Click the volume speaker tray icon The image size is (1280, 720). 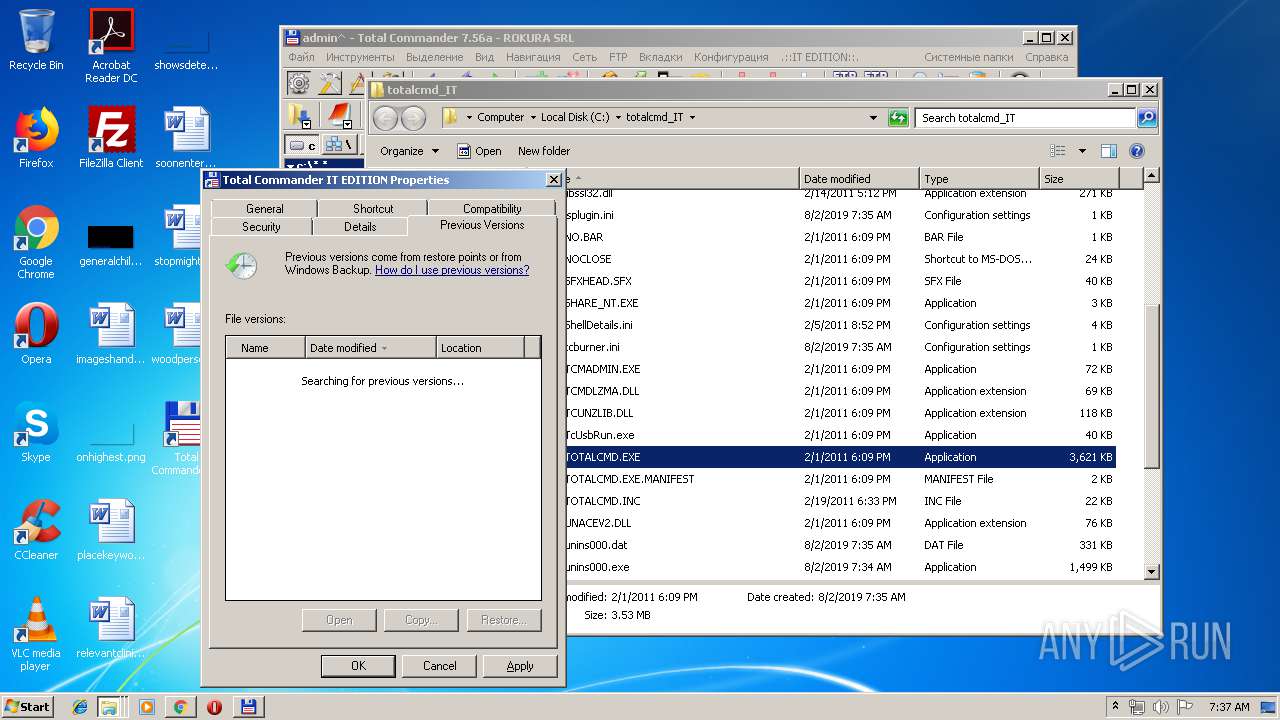(1160, 706)
